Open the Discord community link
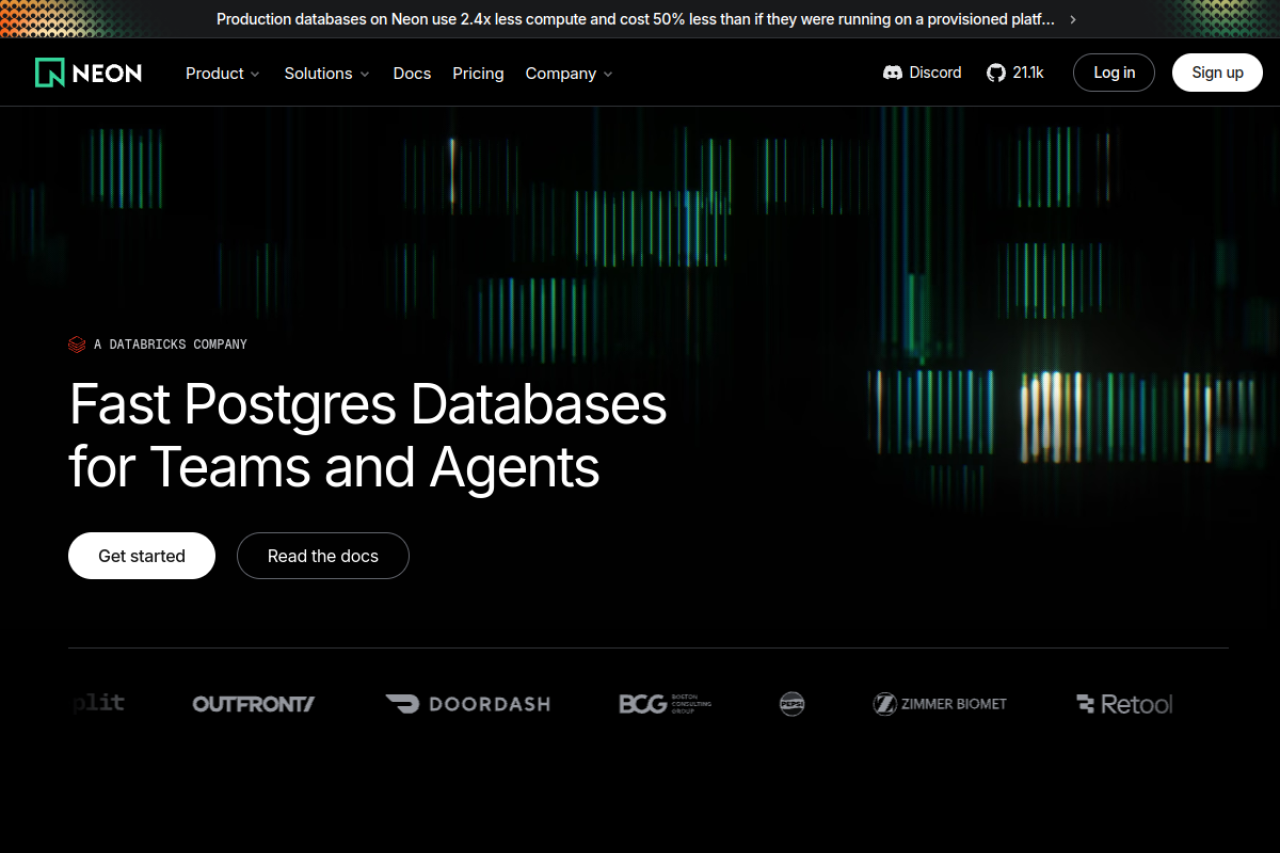The image size is (1280, 853). 922,73
